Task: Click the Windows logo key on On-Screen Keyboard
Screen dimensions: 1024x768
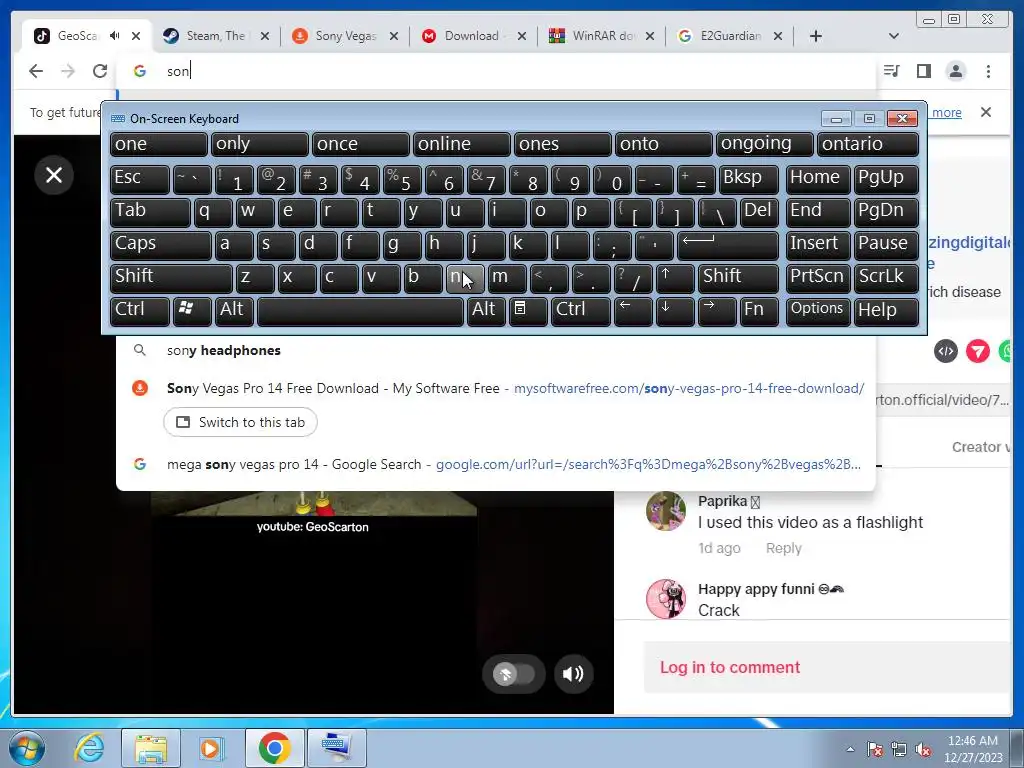Action: pos(192,311)
